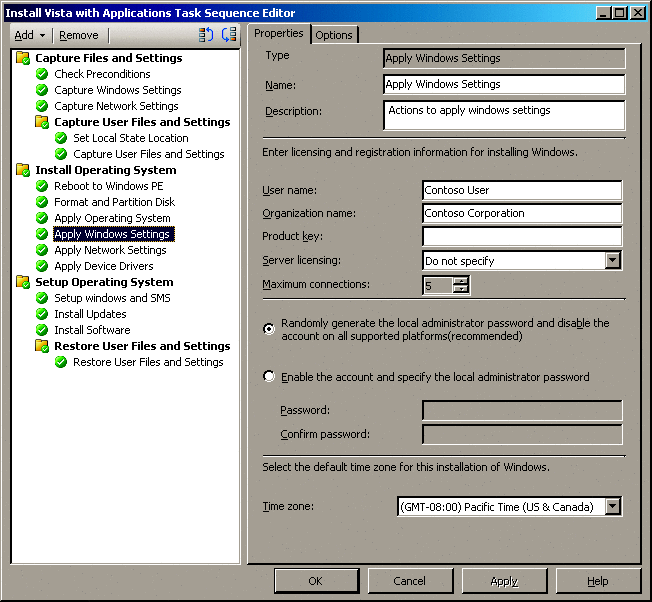652x602 pixels.
Task: Click the Capture Files and Settings folder icon
Action: coord(23,58)
